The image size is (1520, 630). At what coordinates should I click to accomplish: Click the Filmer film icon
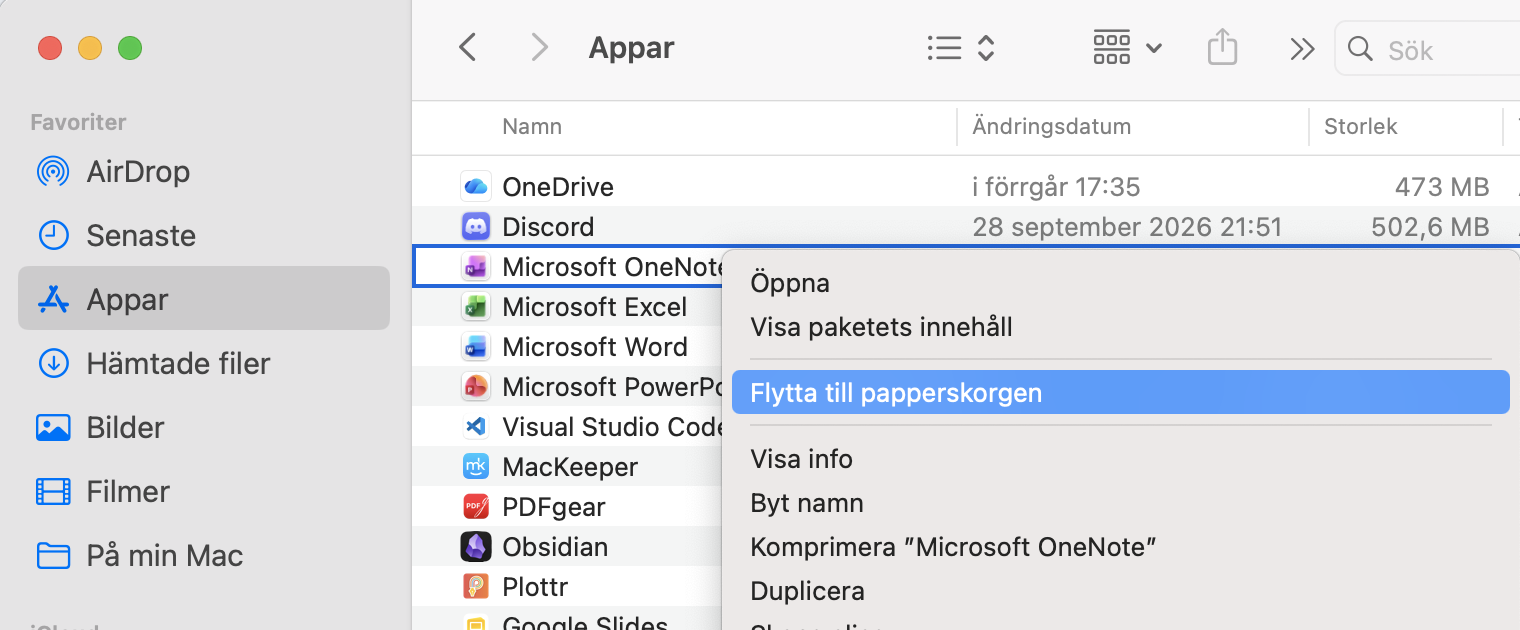(53, 492)
